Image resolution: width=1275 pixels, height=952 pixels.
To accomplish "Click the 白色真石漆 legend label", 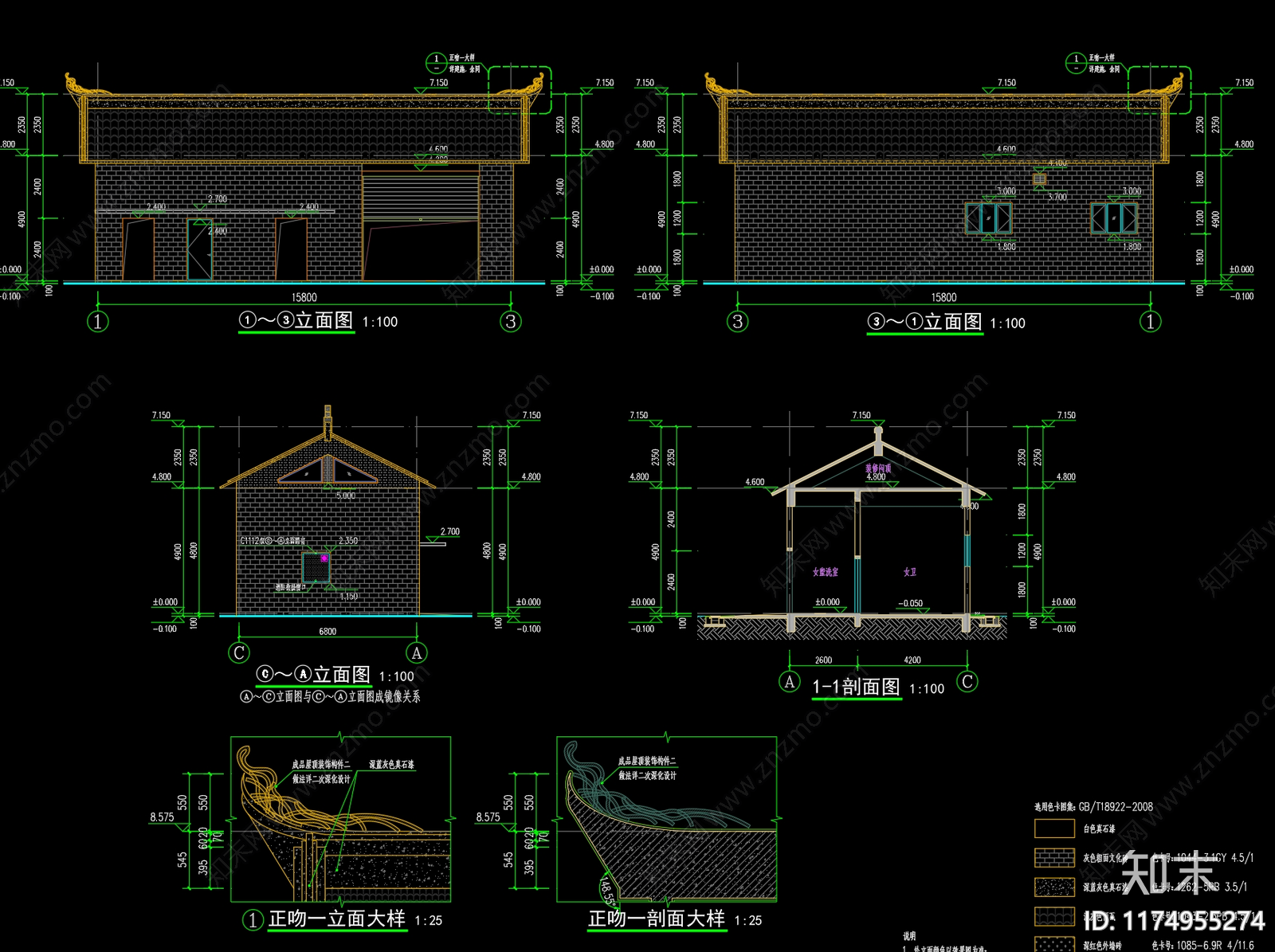I will [x=1099, y=829].
